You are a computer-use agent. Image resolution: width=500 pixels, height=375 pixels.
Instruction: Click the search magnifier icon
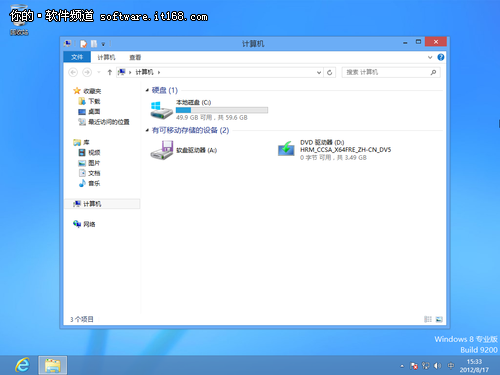point(433,72)
